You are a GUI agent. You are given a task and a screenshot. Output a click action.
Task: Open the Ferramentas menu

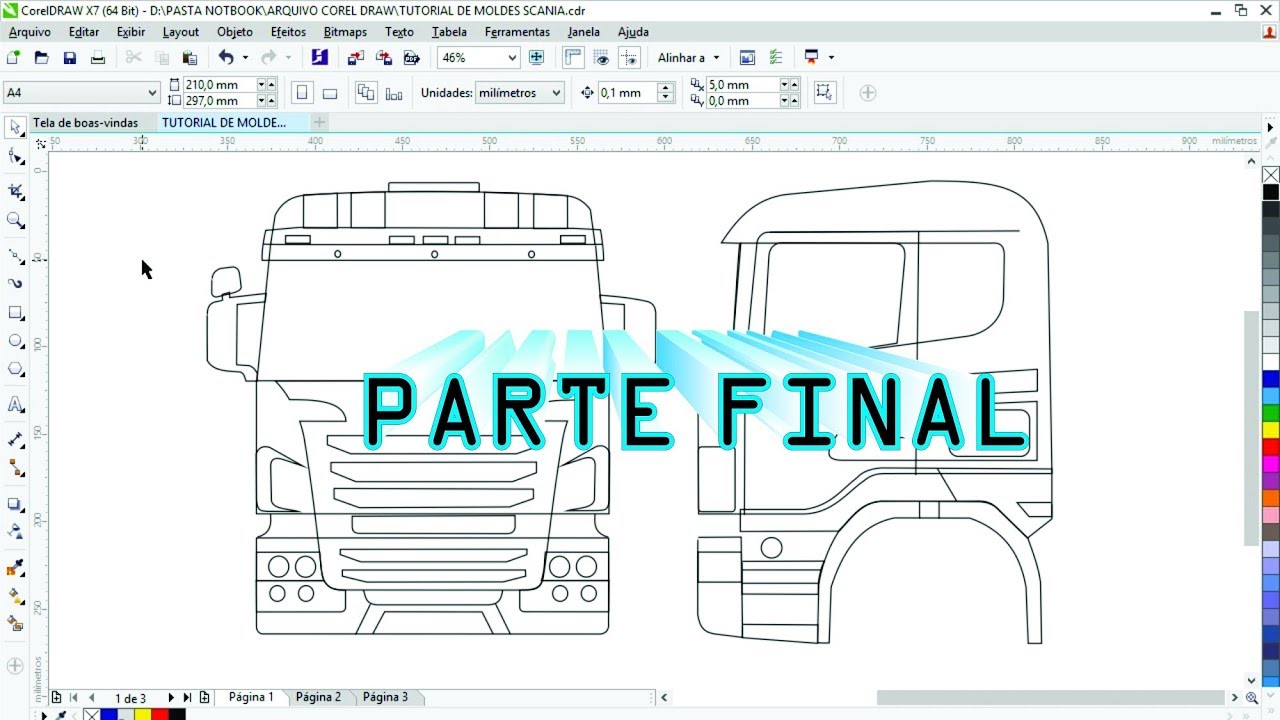[517, 32]
